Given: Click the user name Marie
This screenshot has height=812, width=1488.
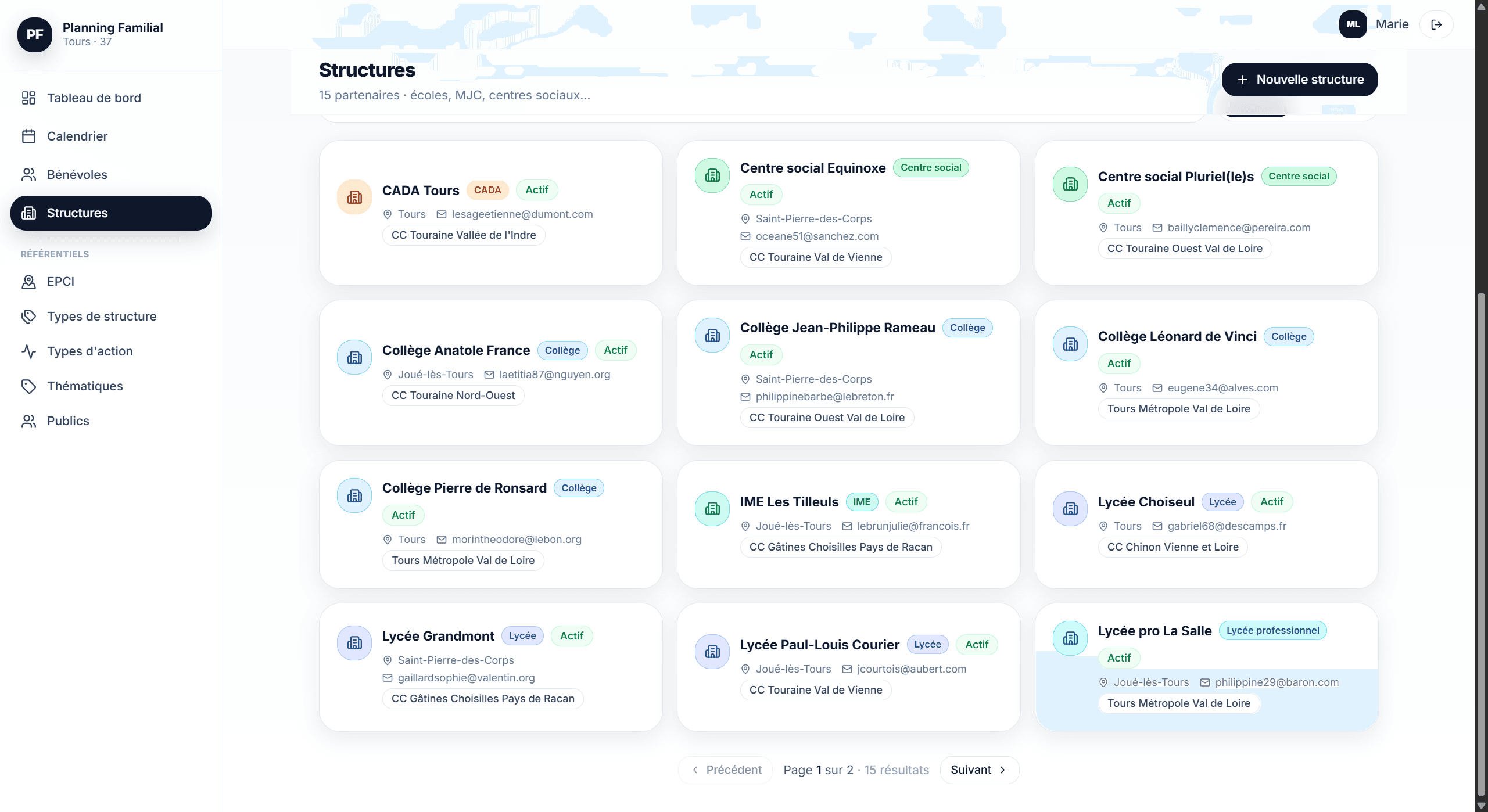Looking at the screenshot, I should (1392, 24).
